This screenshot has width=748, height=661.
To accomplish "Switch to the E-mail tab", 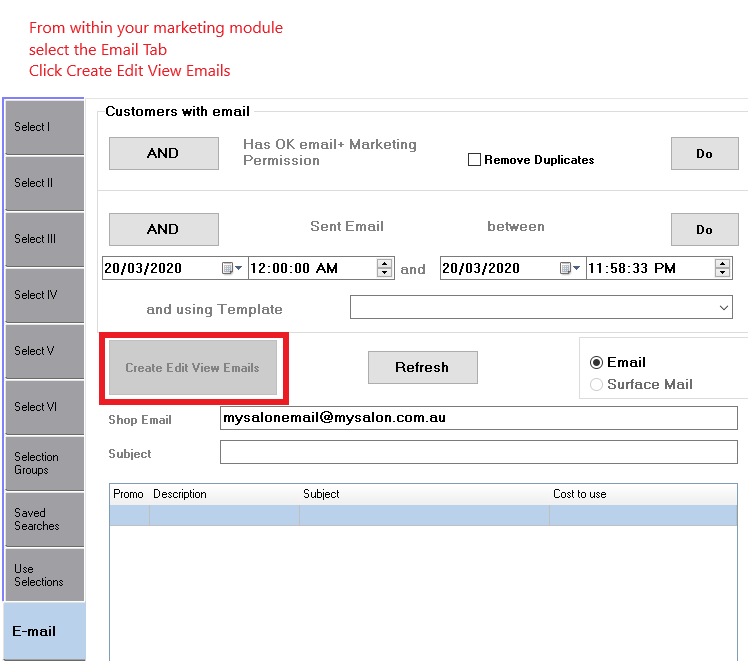I will [x=43, y=631].
